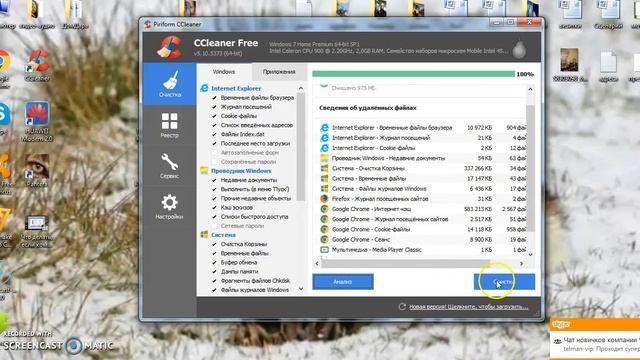
Task: Select the 337 266 КБ size value
Action: point(478,168)
